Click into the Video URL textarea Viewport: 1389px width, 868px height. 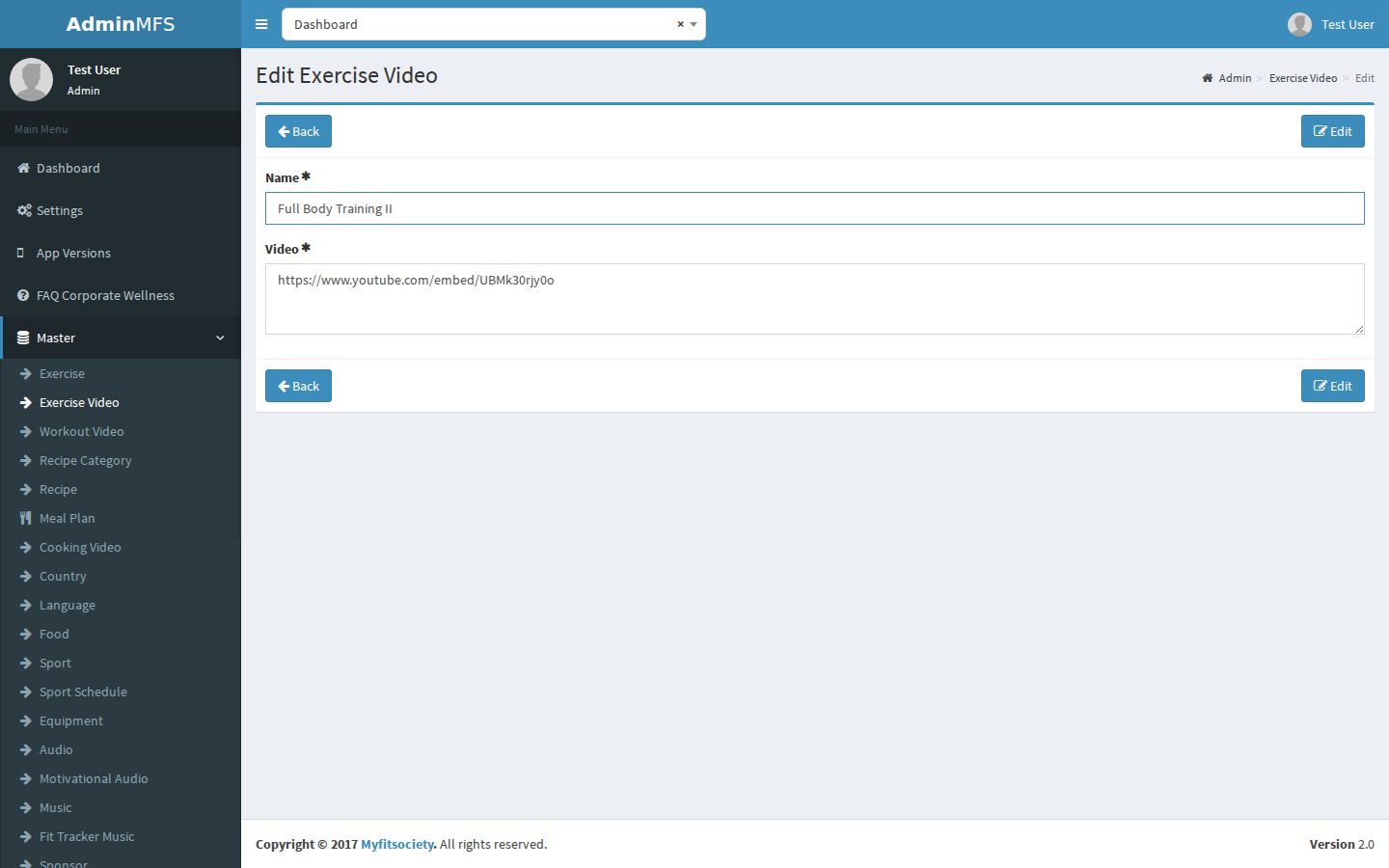coord(815,299)
